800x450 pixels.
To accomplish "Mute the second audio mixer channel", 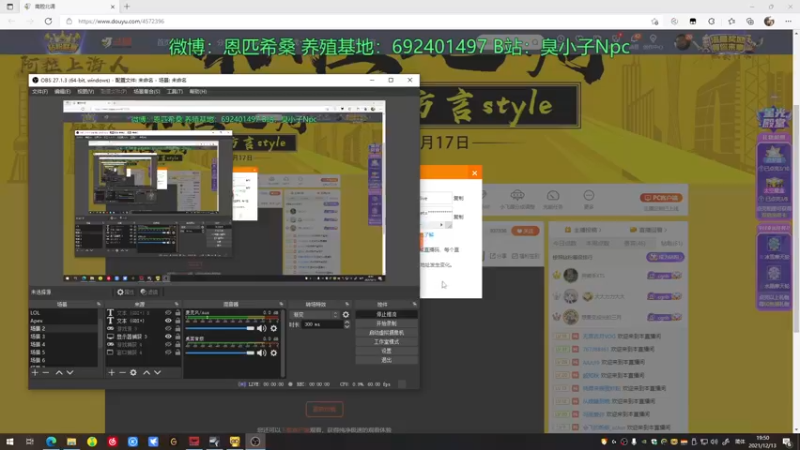I will click(x=262, y=353).
